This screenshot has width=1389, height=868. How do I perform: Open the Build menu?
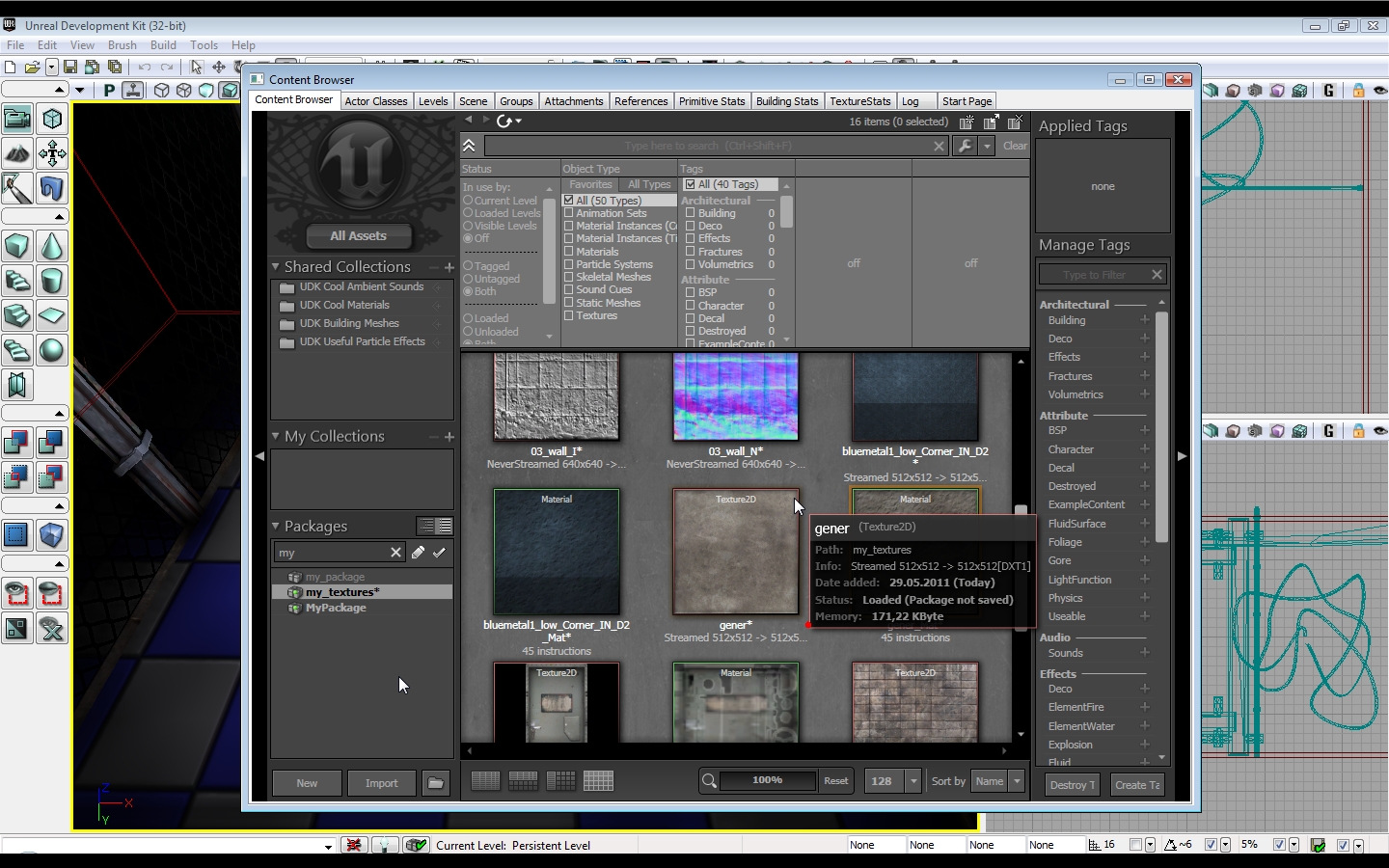163,45
